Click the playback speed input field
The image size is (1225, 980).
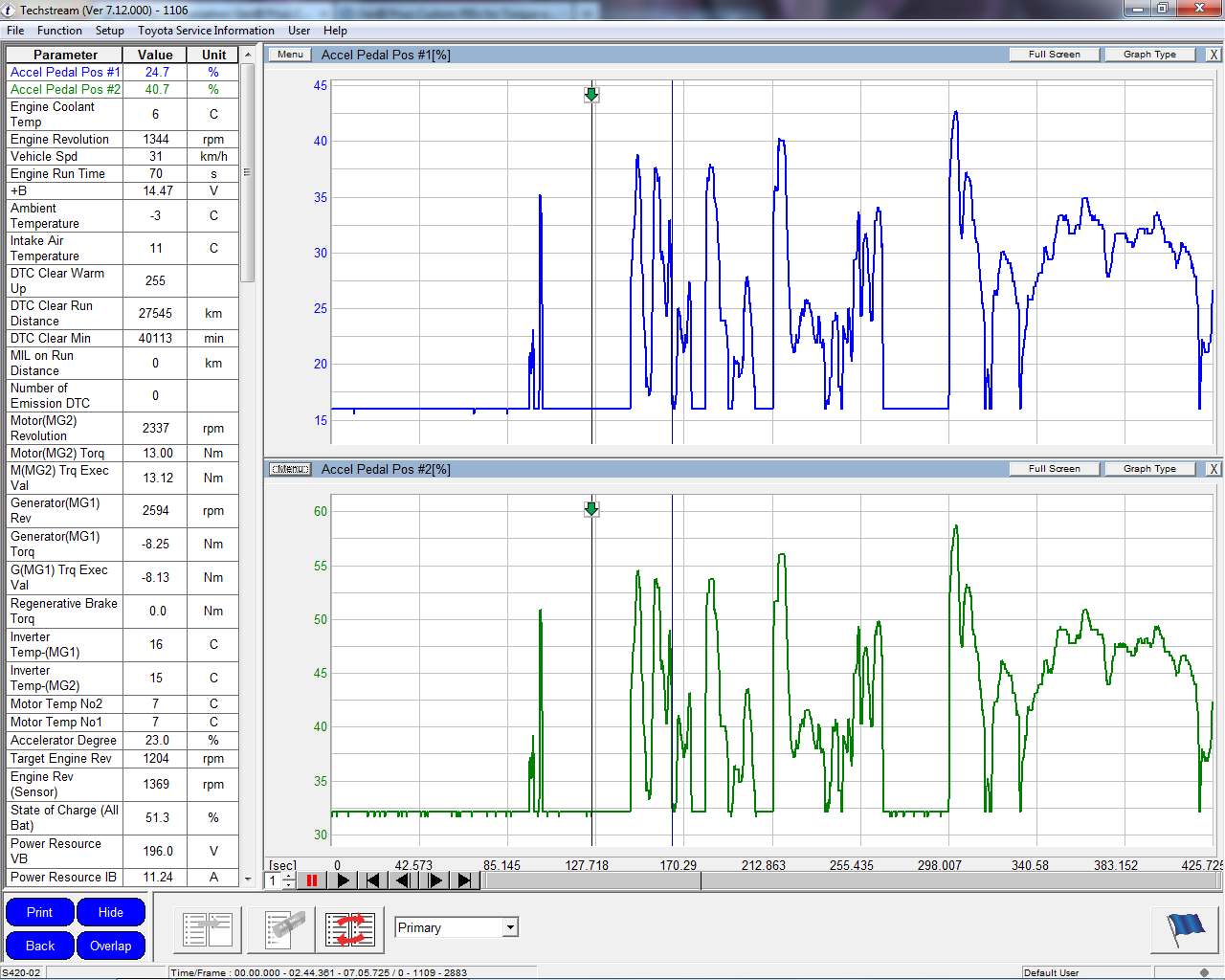pyautogui.click(x=275, y=880)
